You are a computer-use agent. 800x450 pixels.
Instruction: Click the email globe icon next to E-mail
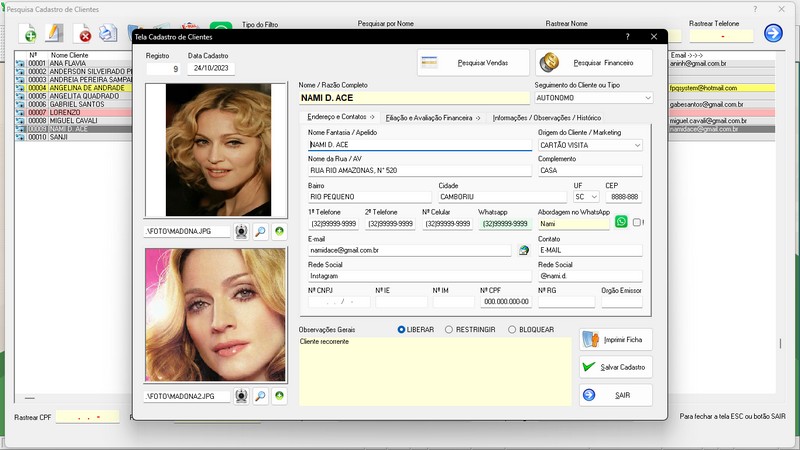pos(524,250)
